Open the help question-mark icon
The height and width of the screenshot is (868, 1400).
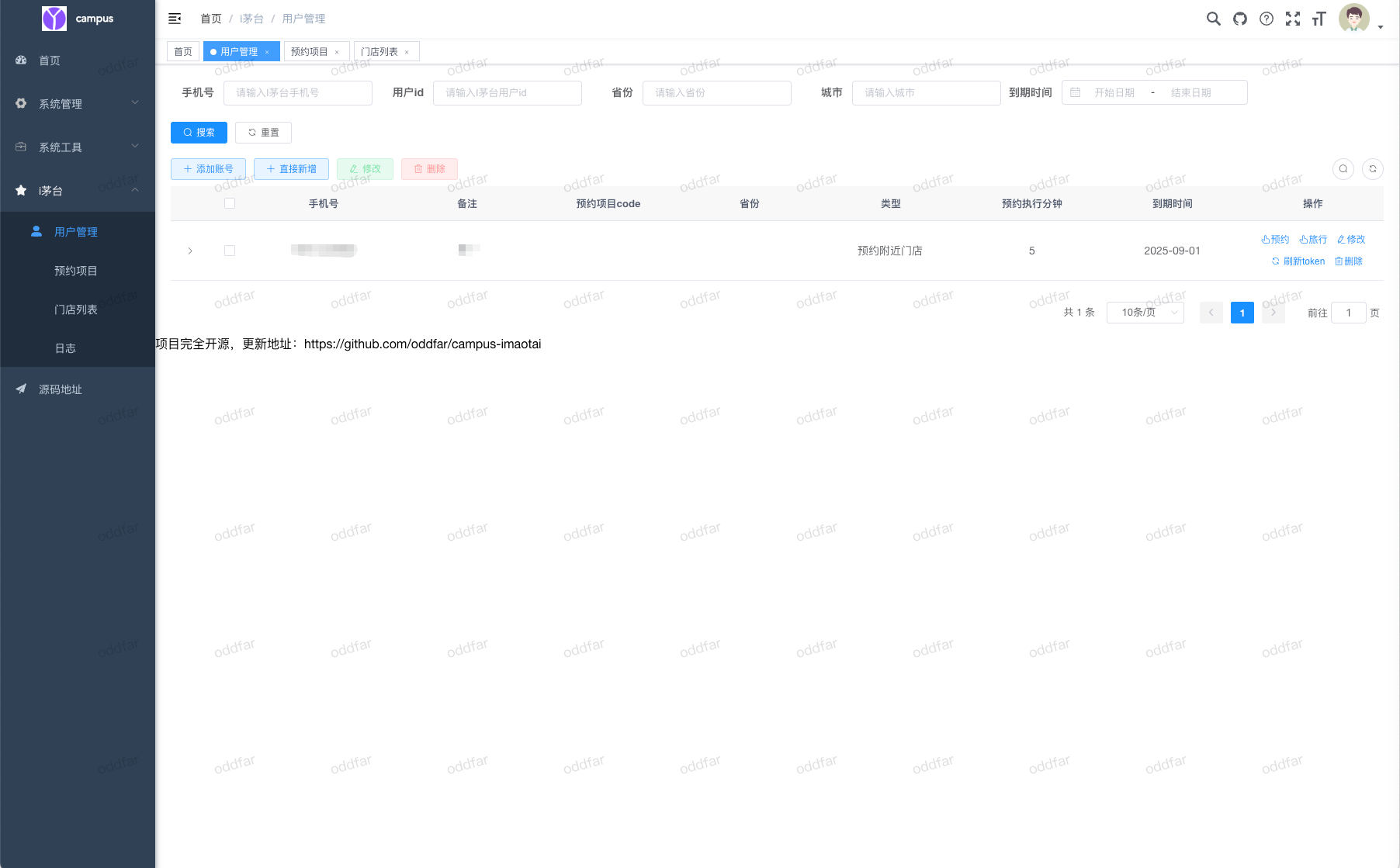1267,19
